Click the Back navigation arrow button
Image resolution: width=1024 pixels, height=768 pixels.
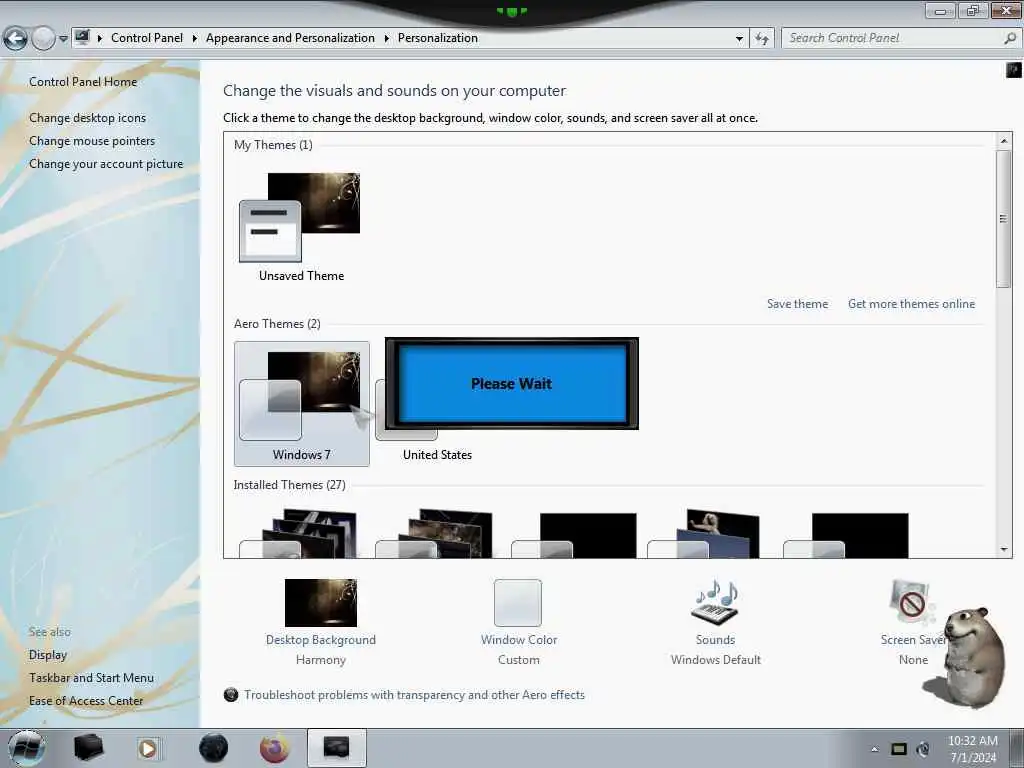coord(16,39)
